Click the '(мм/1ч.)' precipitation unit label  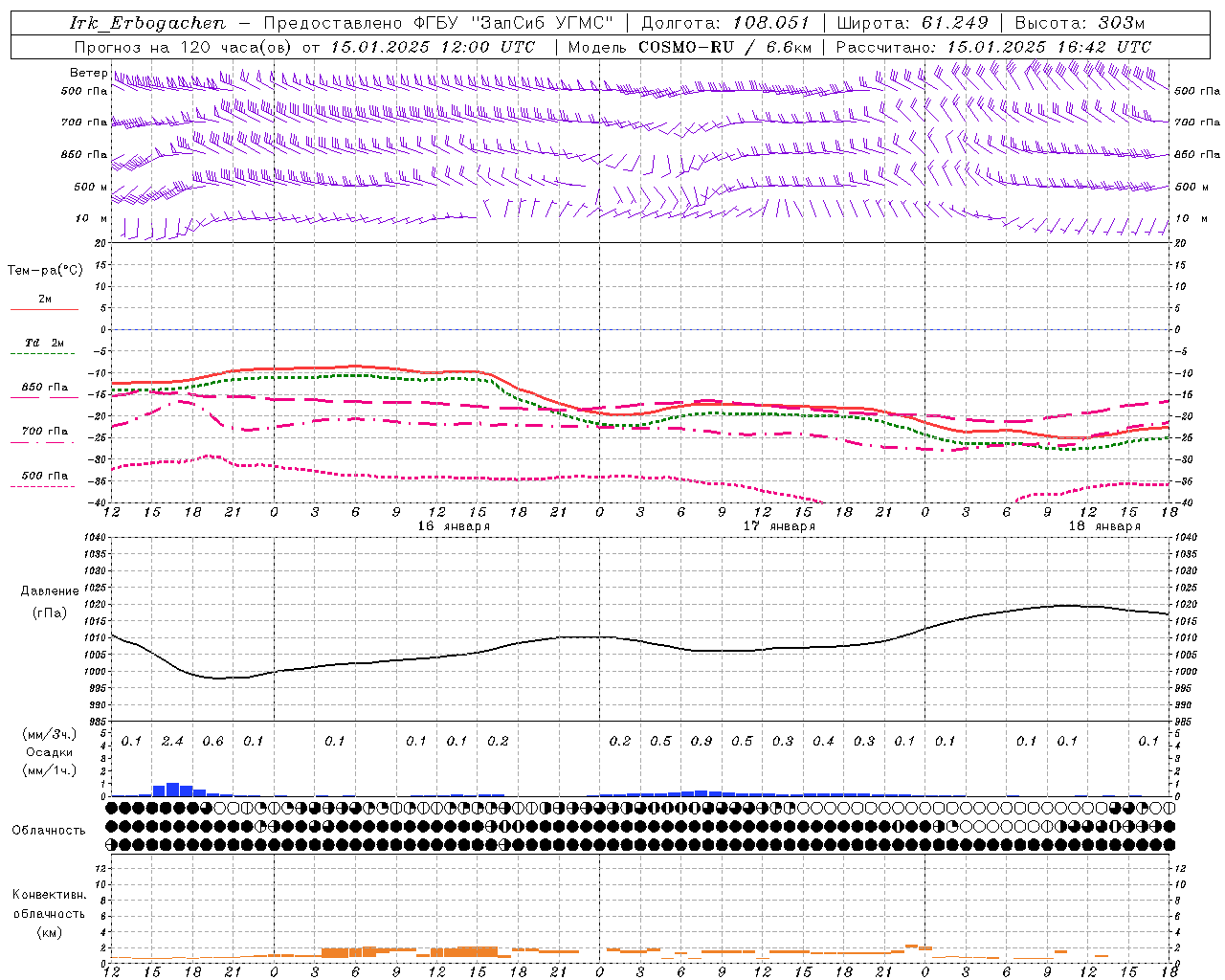click(49, 770)
